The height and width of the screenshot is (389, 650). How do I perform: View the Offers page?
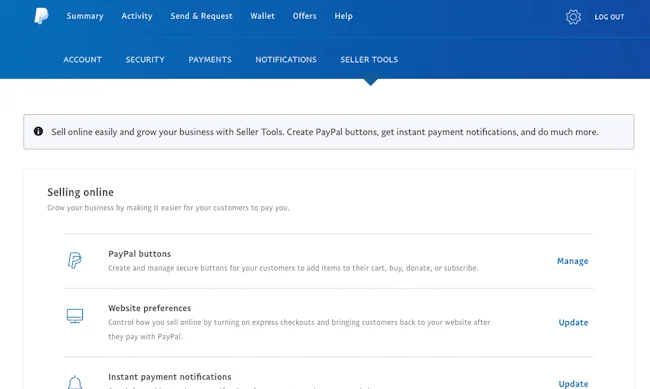coord(304,16)
